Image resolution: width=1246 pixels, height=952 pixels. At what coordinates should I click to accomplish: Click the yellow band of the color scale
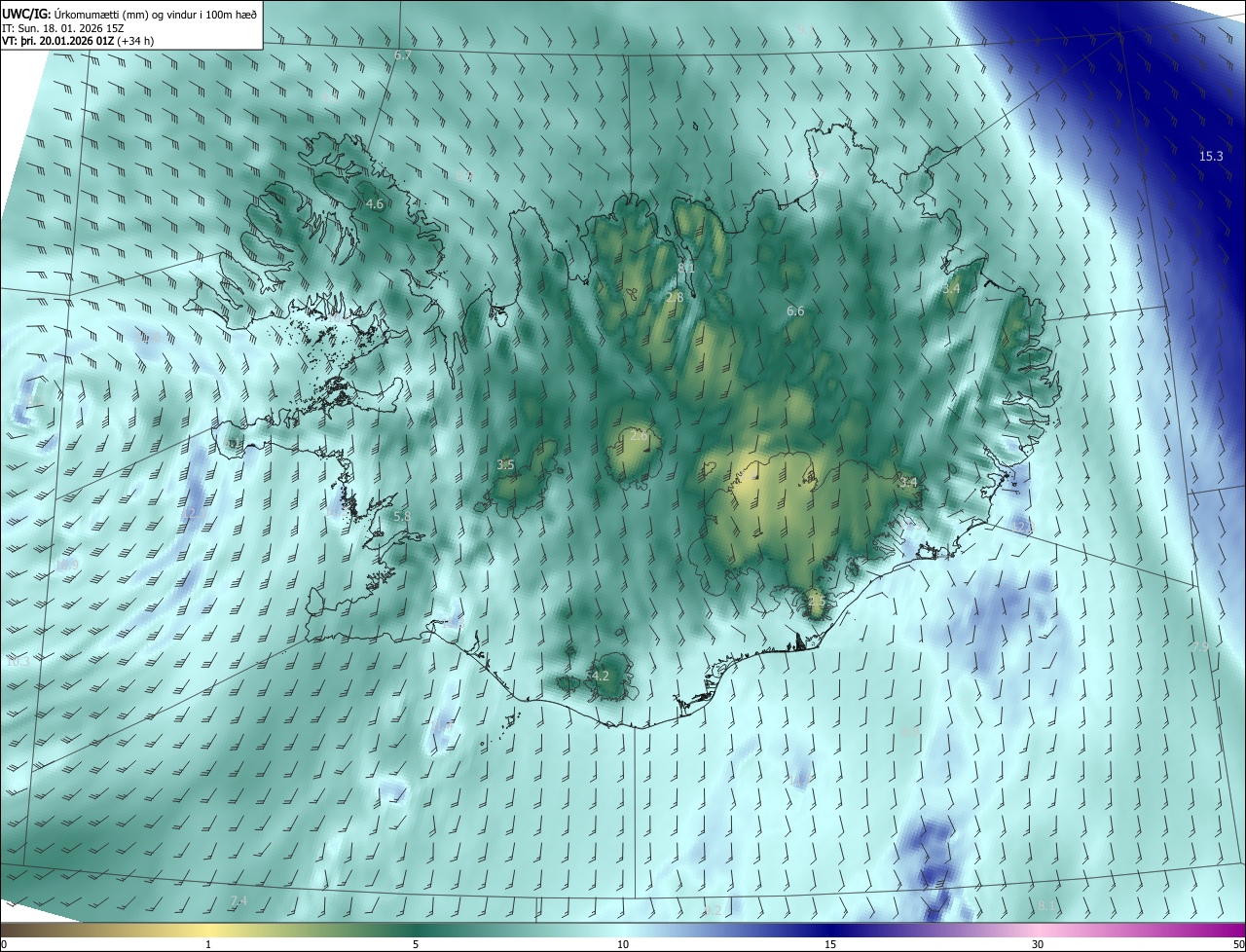coord(208,930)
